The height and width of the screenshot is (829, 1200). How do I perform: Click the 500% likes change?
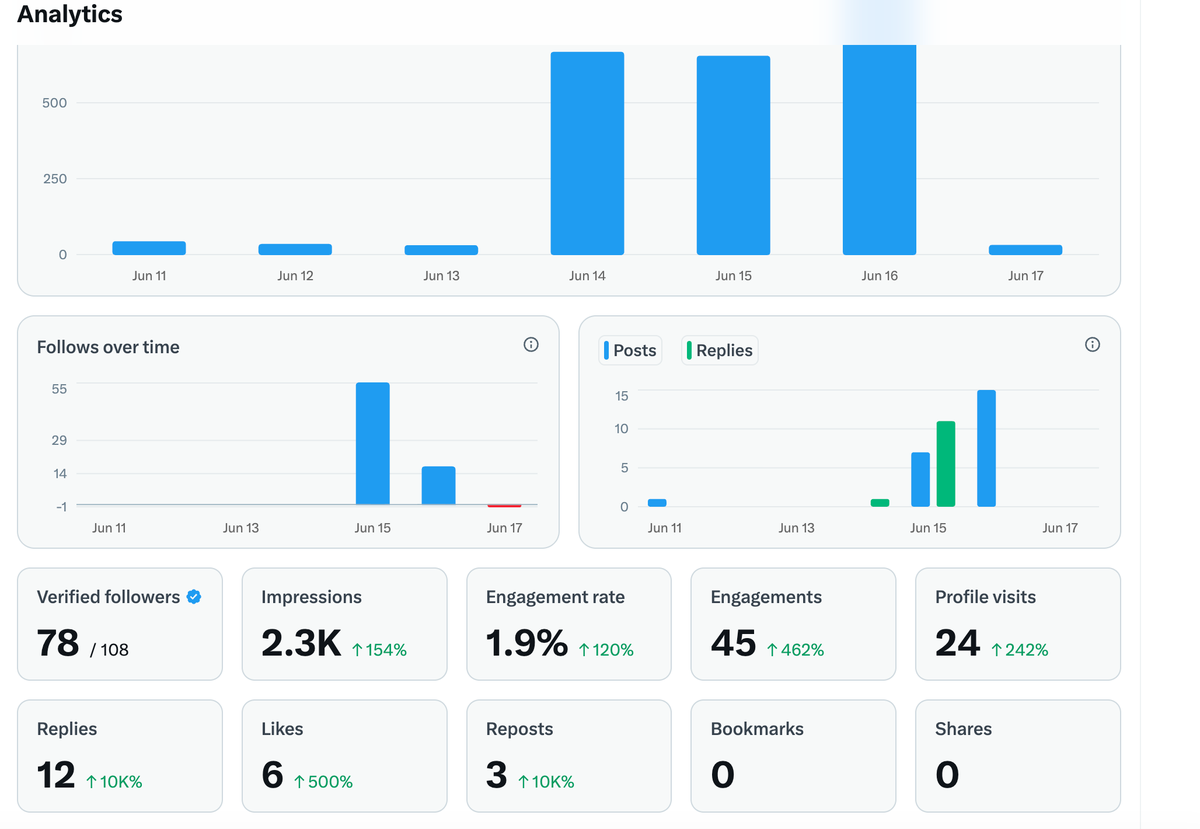click(323, 782)
